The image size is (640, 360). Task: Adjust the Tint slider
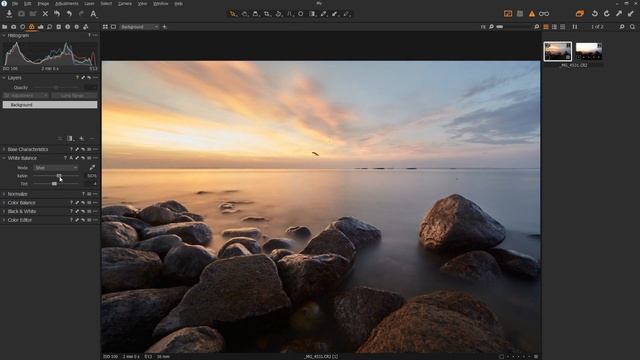(x=56, y=184)
